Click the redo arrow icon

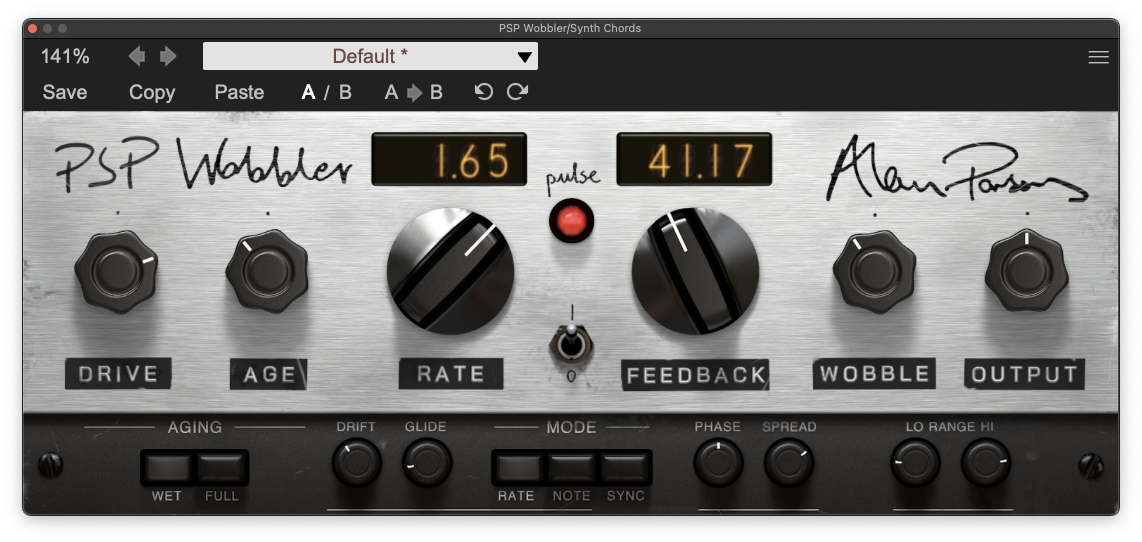[x=517, y=92]
